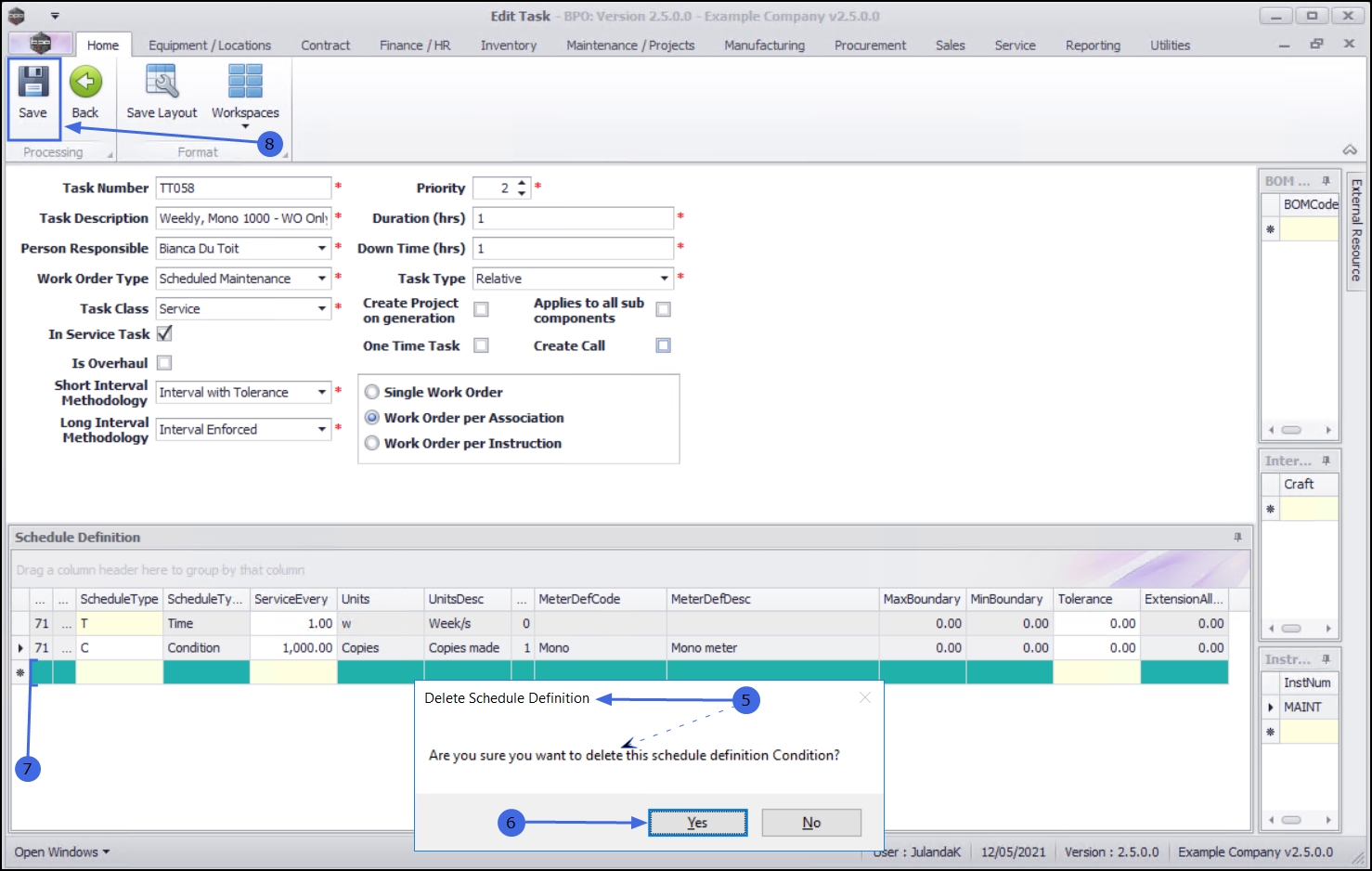This screenshot has height=871, width=1372.
Task: Click the Tolerance column header
Action: (x=1096, y=599)
